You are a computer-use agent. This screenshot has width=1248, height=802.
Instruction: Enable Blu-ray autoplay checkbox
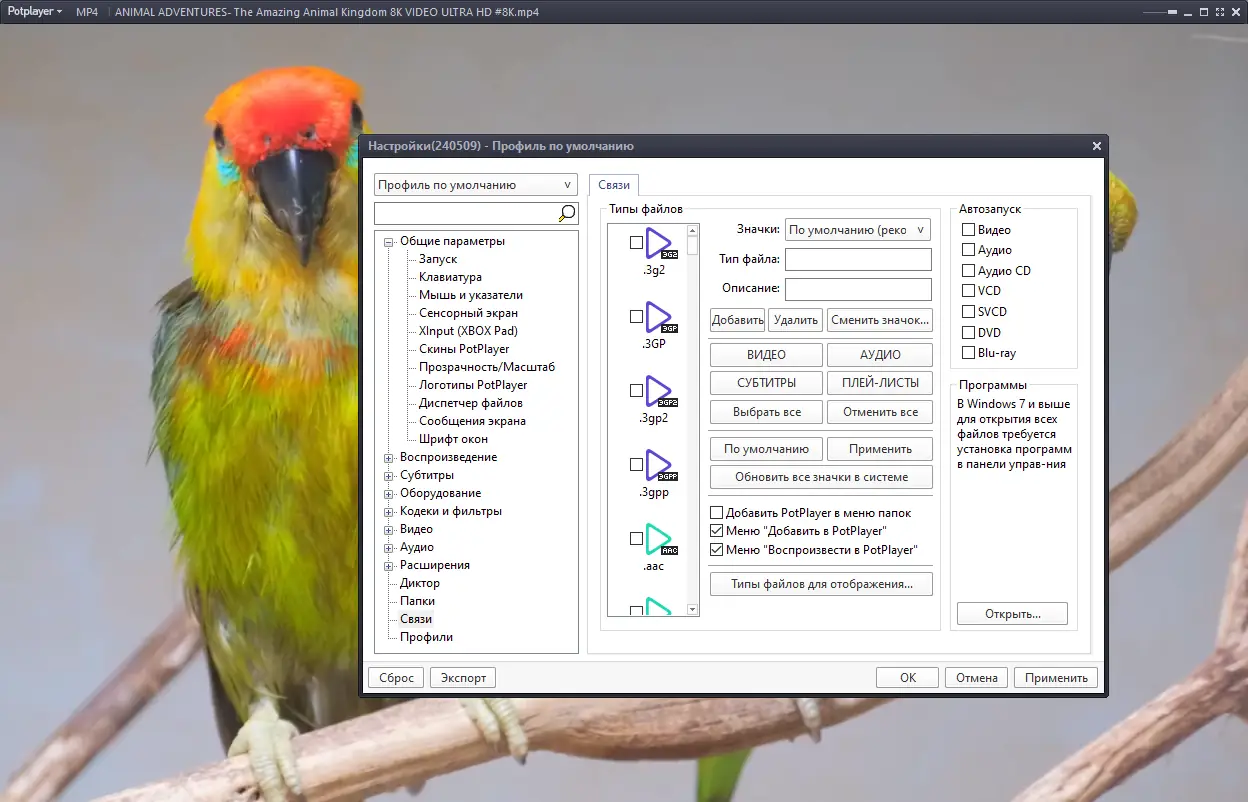[968, 353]
